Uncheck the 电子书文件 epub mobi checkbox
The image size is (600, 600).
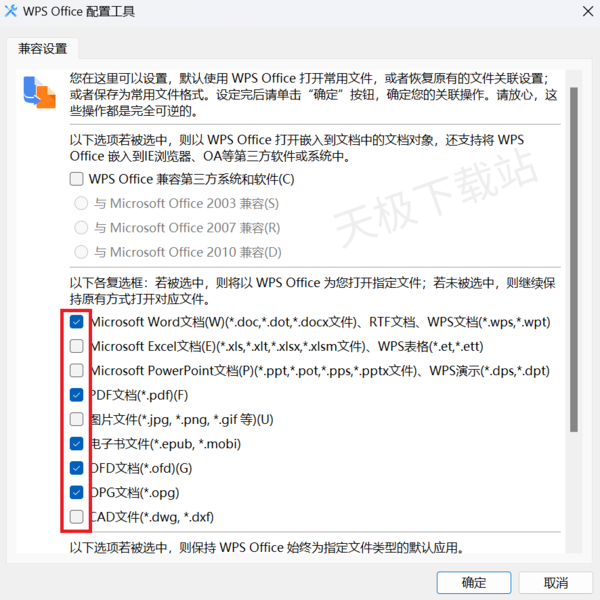pos(77,444)
